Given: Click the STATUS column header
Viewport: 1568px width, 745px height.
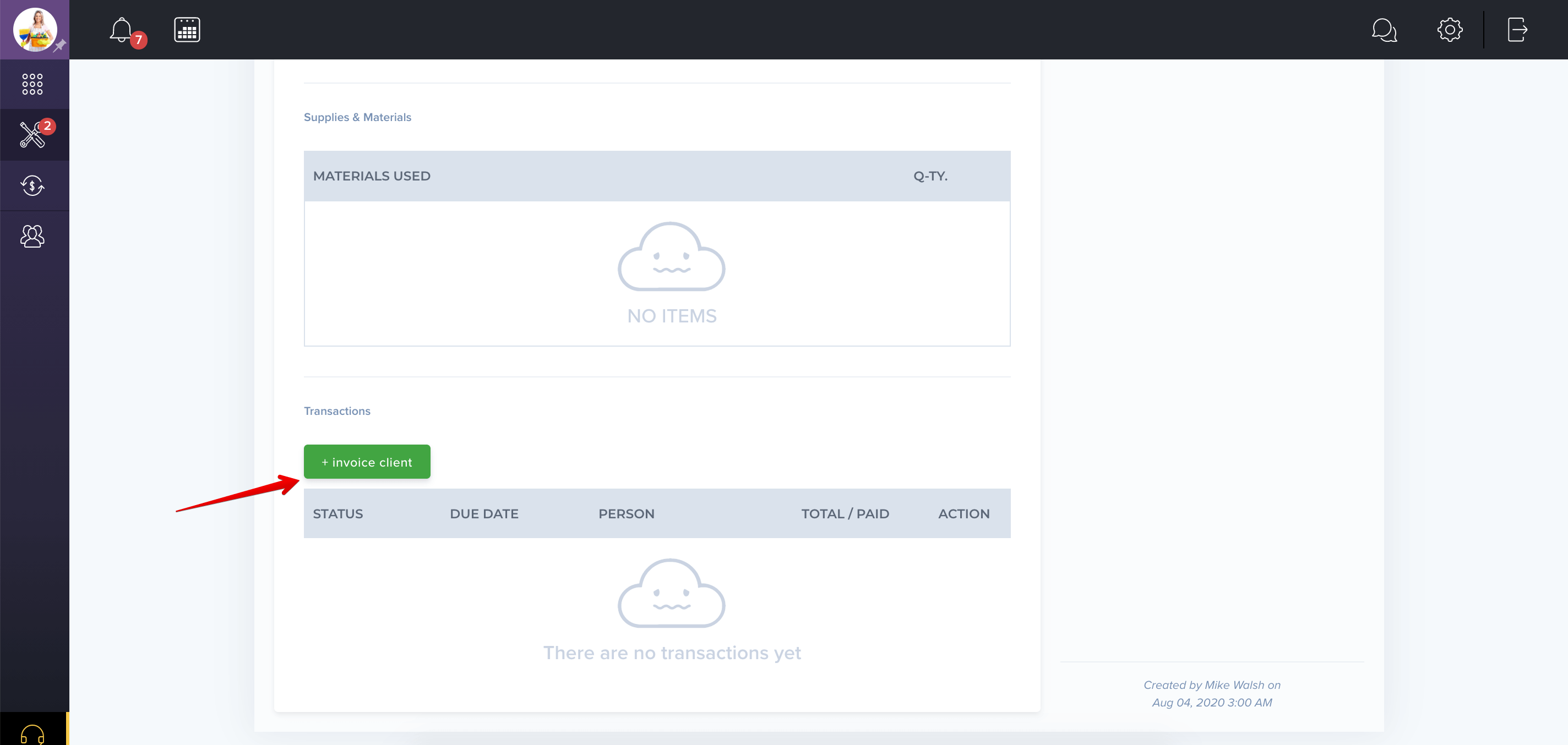Looking at the screenshot, I should (338, 513).
